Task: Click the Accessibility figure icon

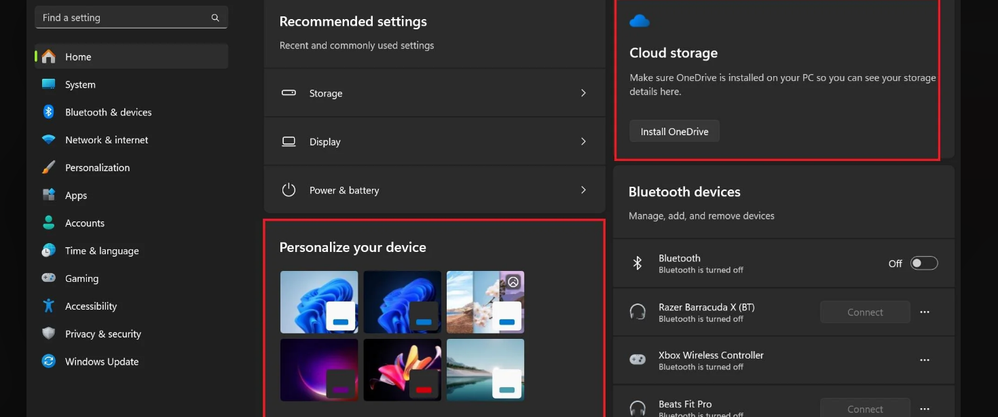Action: 48,306
